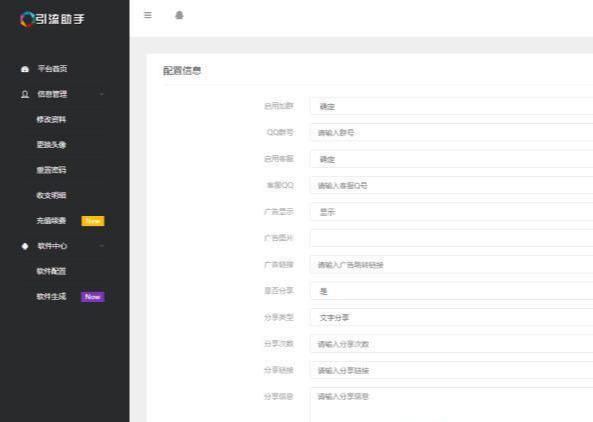593x422 pixels.
Task: Click the 软件中心 round icon
Action: (x=25, y=246)
